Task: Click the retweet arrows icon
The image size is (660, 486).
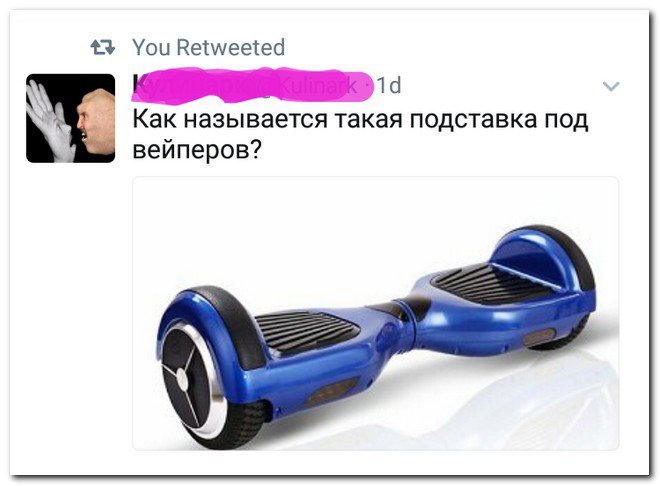Action: 103,47
